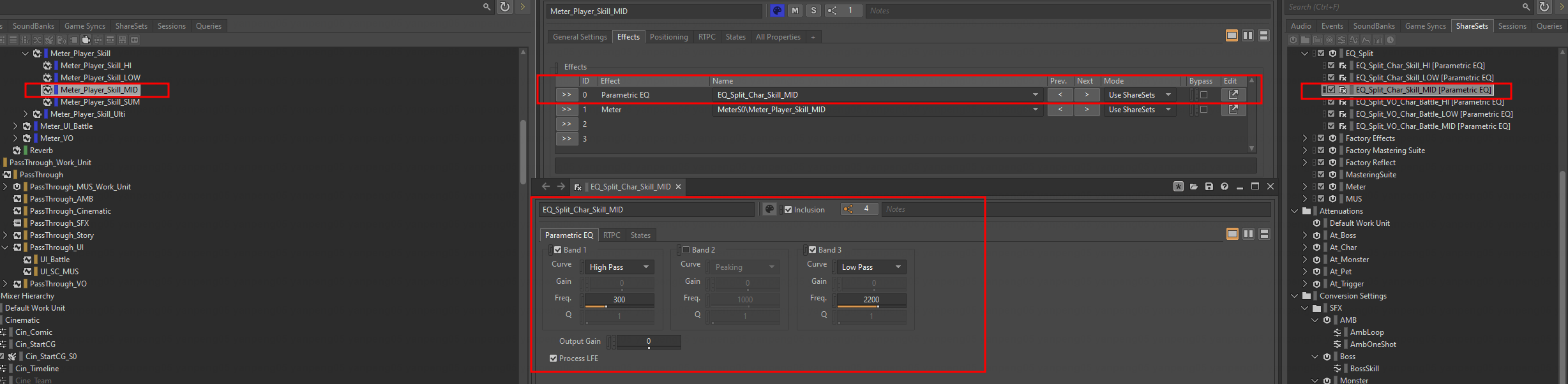The width and height of the screenshot is (1568, 384).
Task: Sync the right Project Explorer selection
Action: (1544, 6)
